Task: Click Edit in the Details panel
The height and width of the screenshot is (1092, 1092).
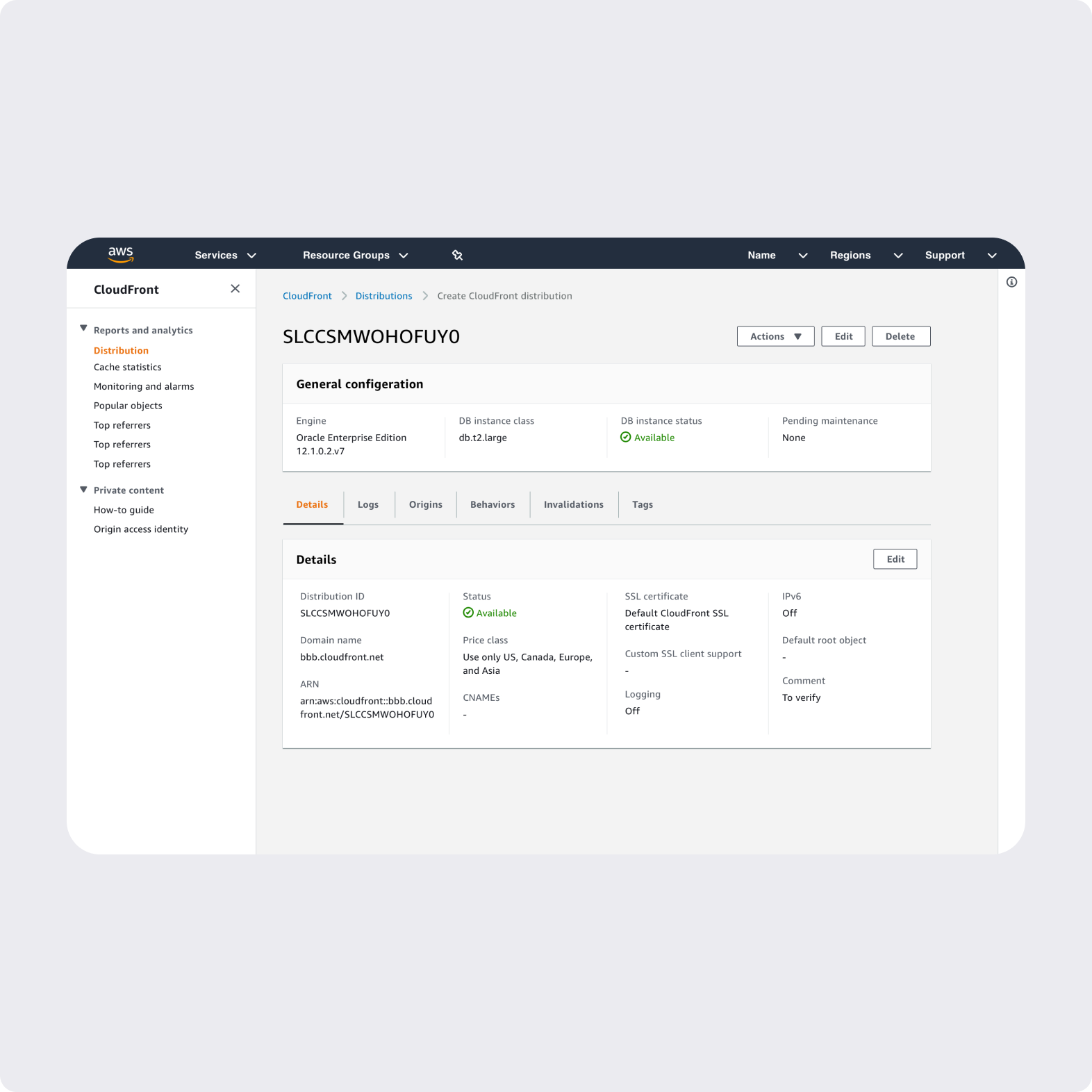Action: click(895, 559)
